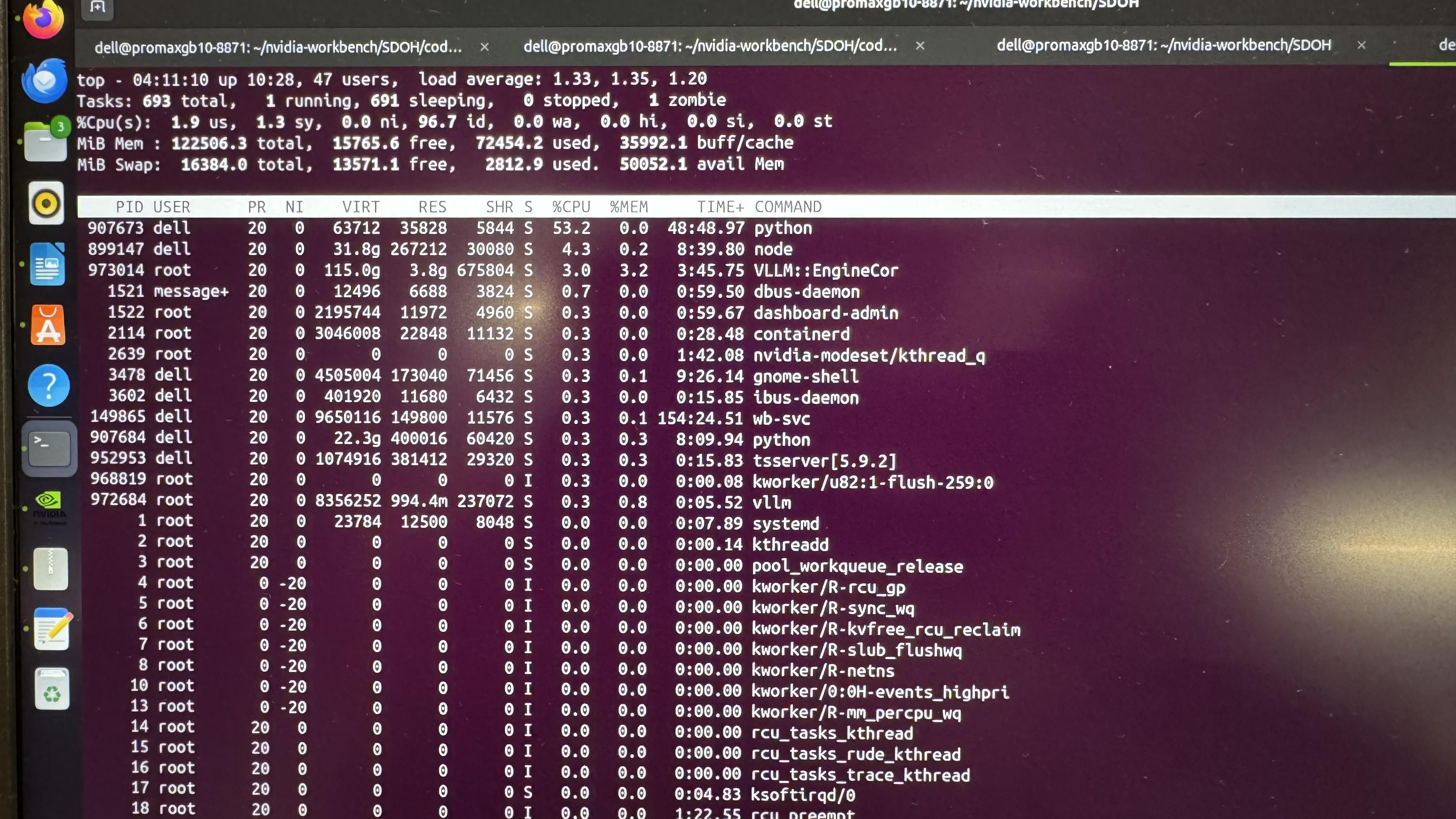The height and width of the screenshot is (819, 1456).
Task: Open the Ubuntu App Center icon
Action: 48,325
